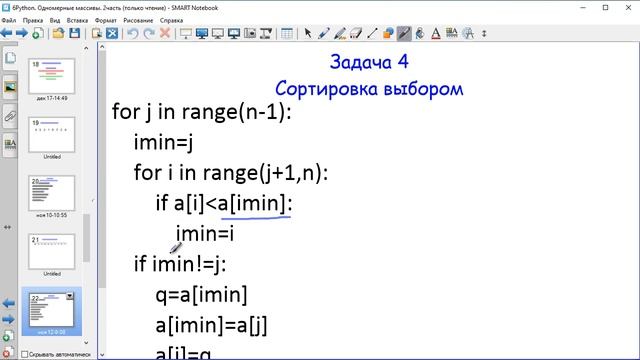Select the Fill tool
Image resolution: width=640 pixels, height=360 pixels.
point(420,33)
